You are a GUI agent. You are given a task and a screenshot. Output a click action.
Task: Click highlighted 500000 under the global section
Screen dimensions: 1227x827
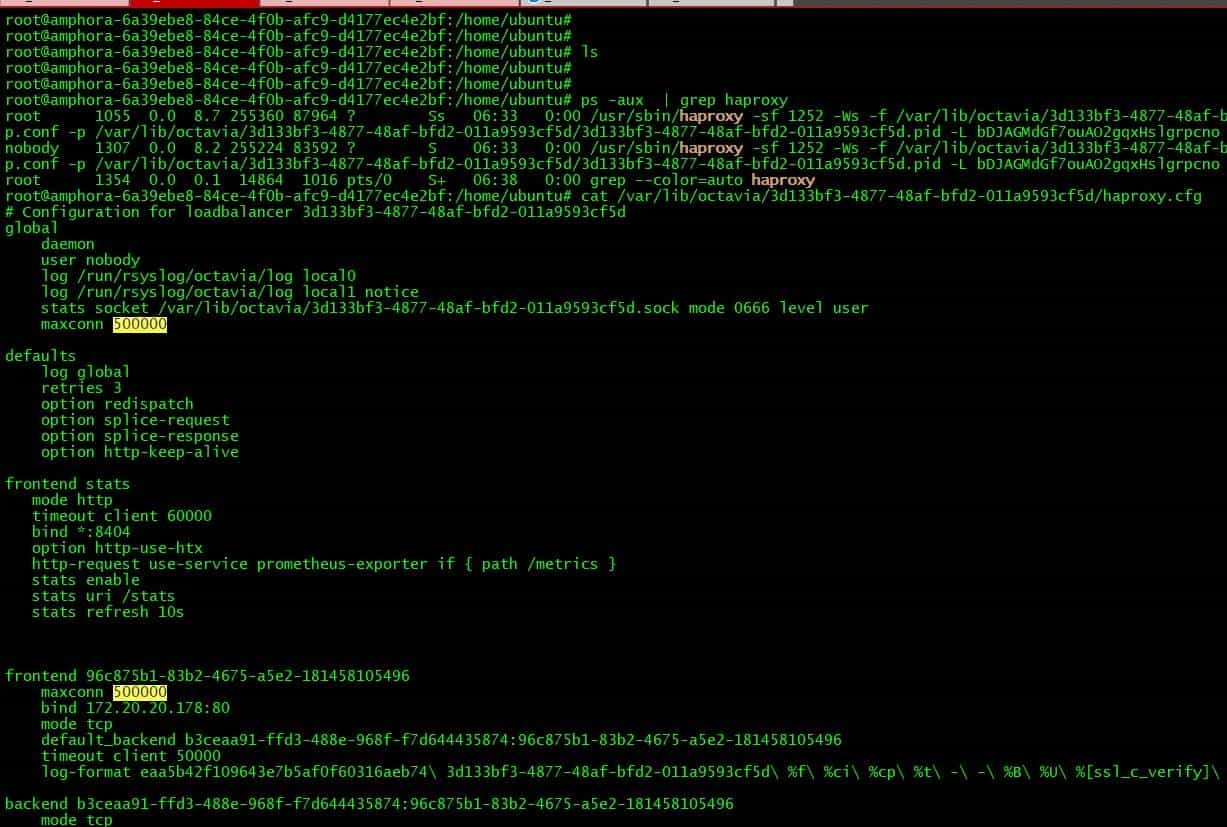(140, 324)
